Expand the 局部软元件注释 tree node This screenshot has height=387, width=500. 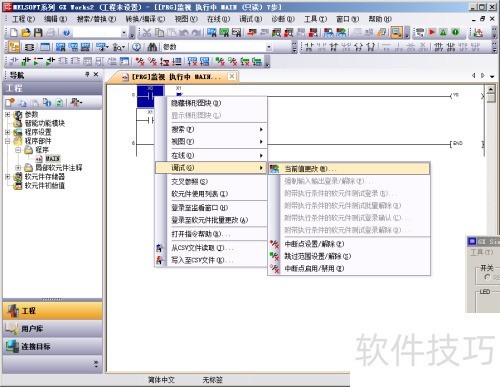[x=18, y=168]
